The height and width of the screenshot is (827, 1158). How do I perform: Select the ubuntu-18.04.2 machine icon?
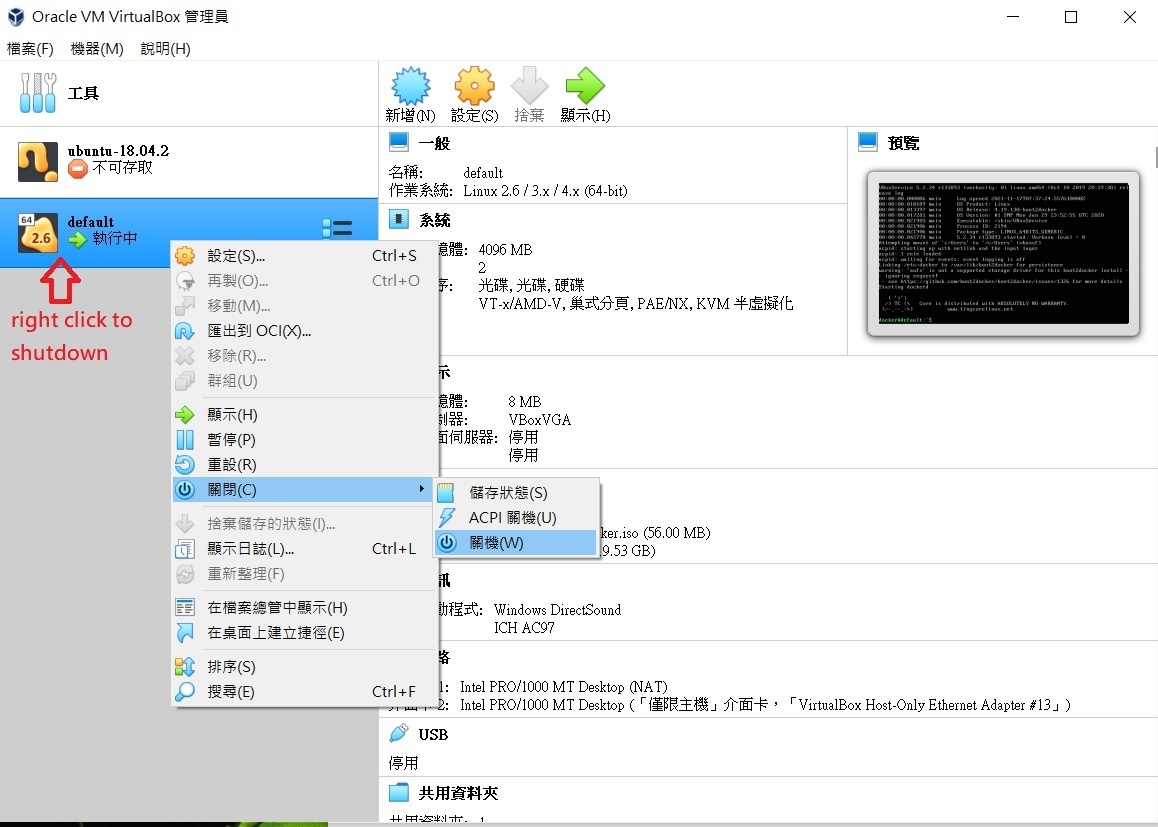tap(38, 162)
